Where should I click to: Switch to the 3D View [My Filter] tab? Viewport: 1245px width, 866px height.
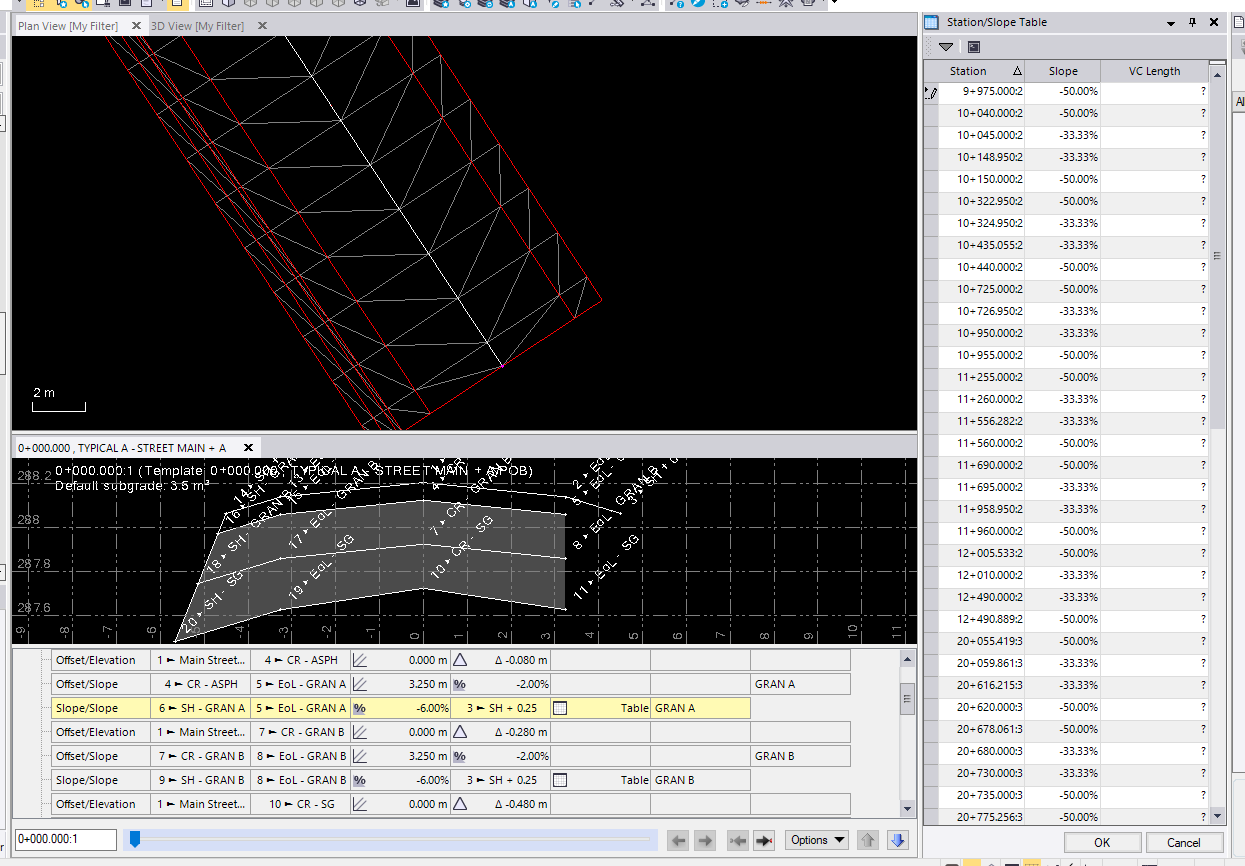pos(198,26)
